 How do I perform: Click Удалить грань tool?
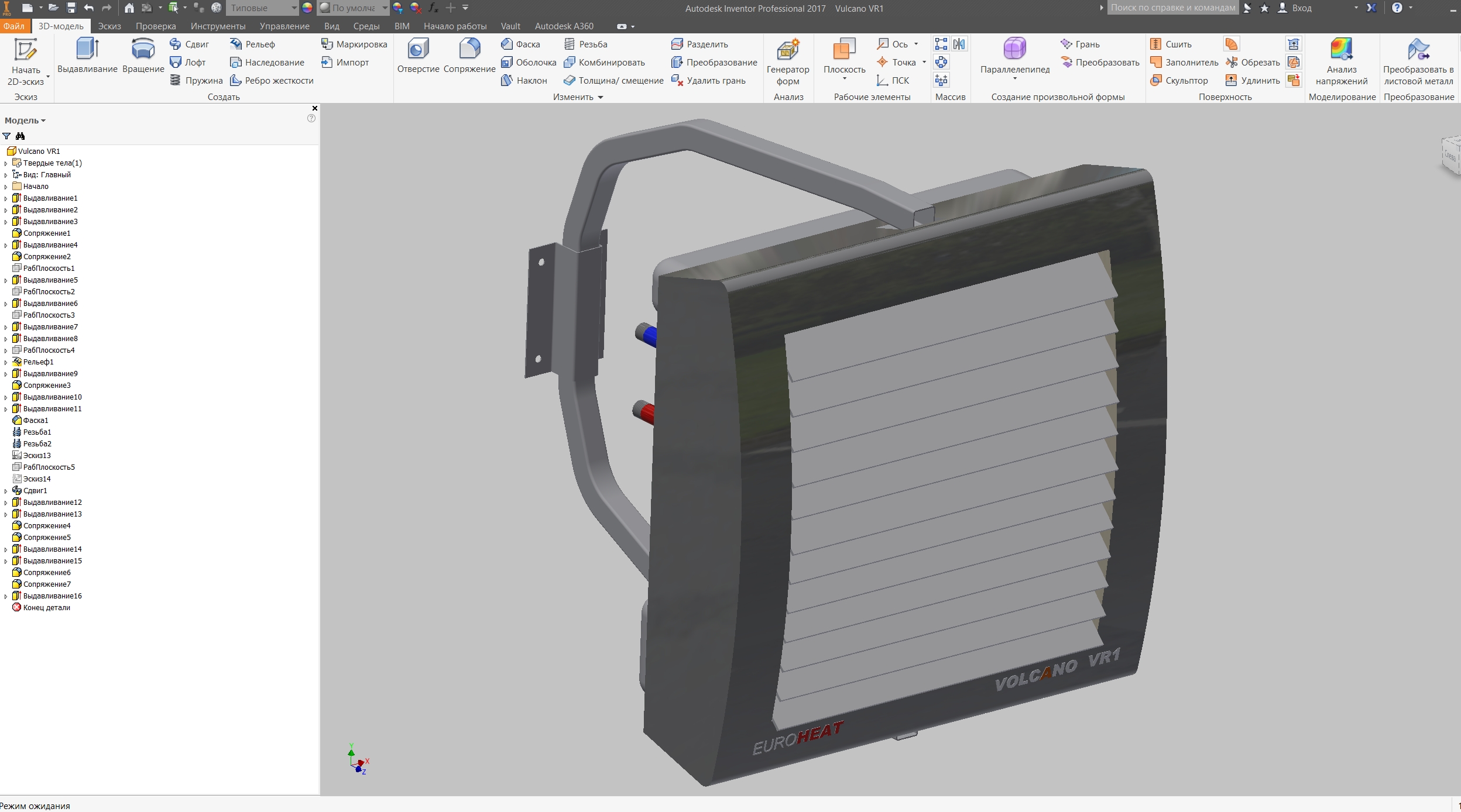[708, 80]
